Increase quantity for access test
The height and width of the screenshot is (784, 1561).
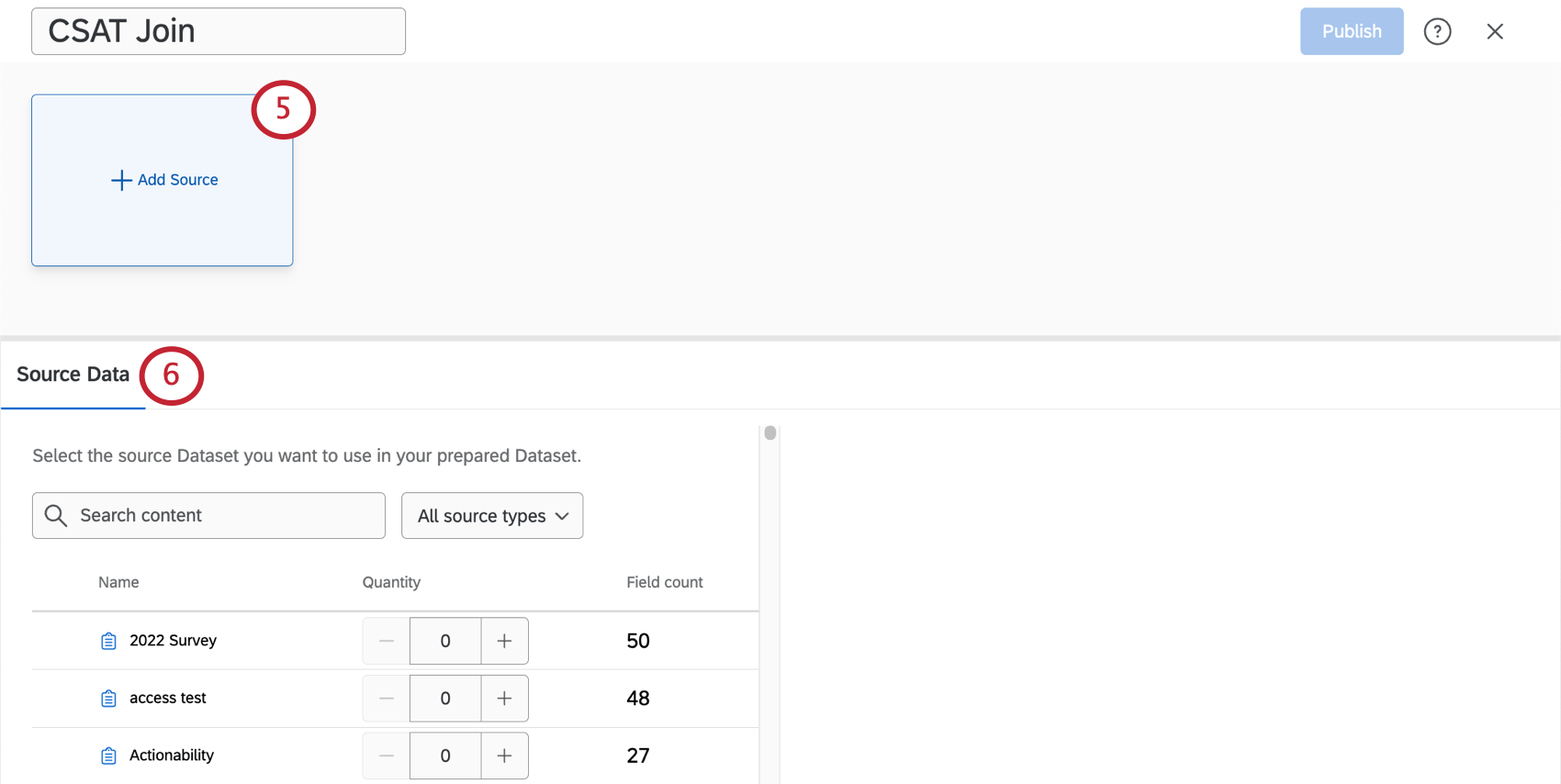[x=504, y=699]
